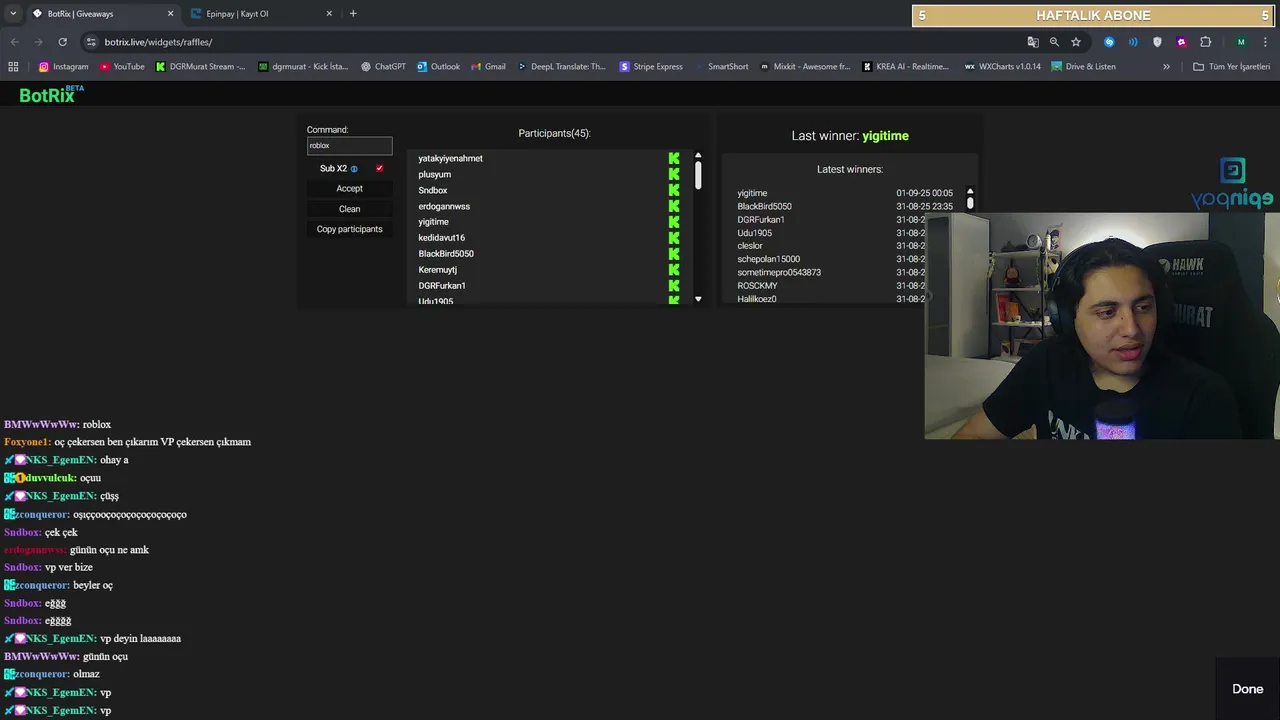This screenshot has width=1280, height=720.
Task: Open the Extensions puzzle menu
Action: 1205,42
